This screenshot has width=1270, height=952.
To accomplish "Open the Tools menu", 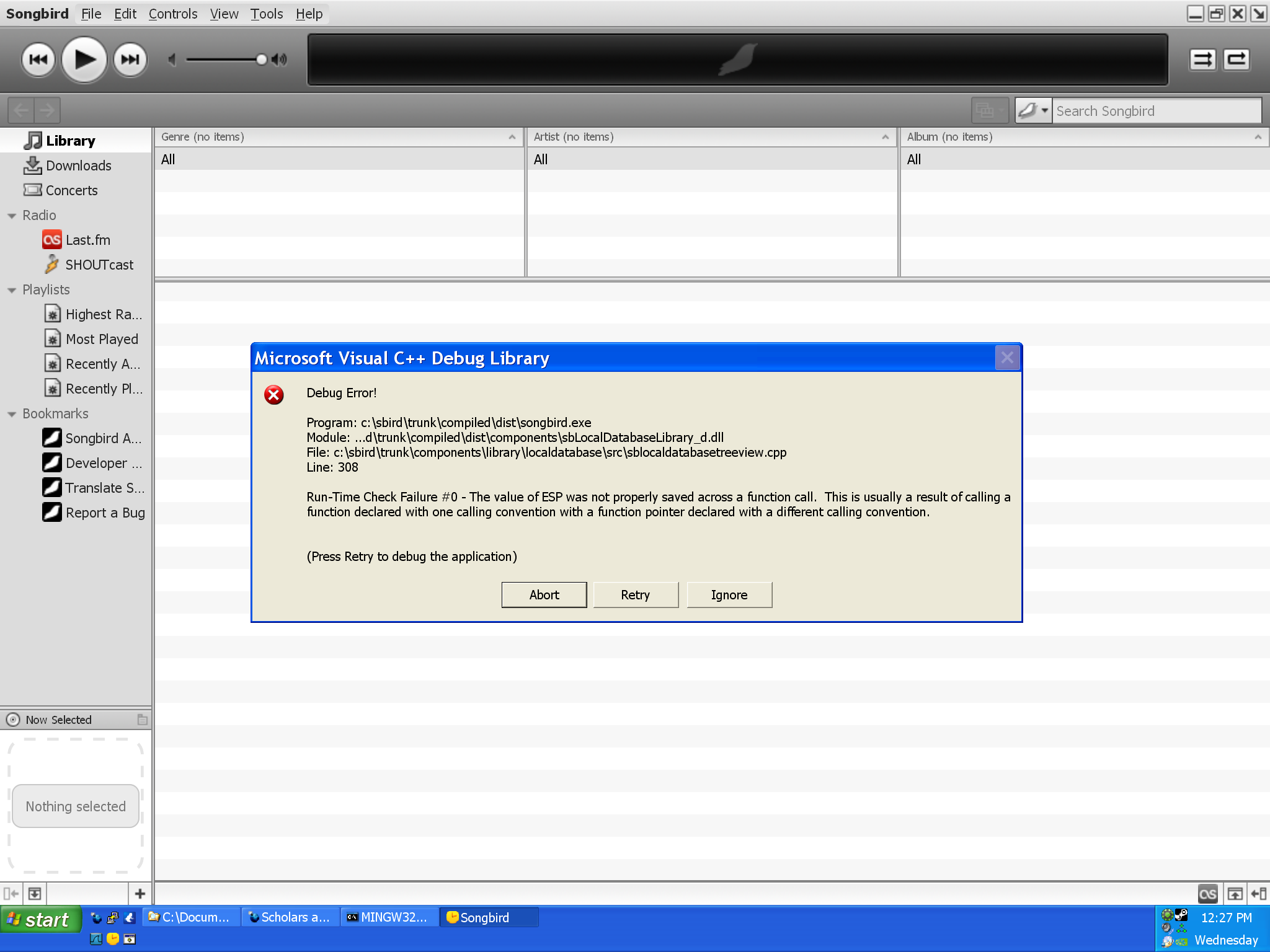I will pos(267,14).
